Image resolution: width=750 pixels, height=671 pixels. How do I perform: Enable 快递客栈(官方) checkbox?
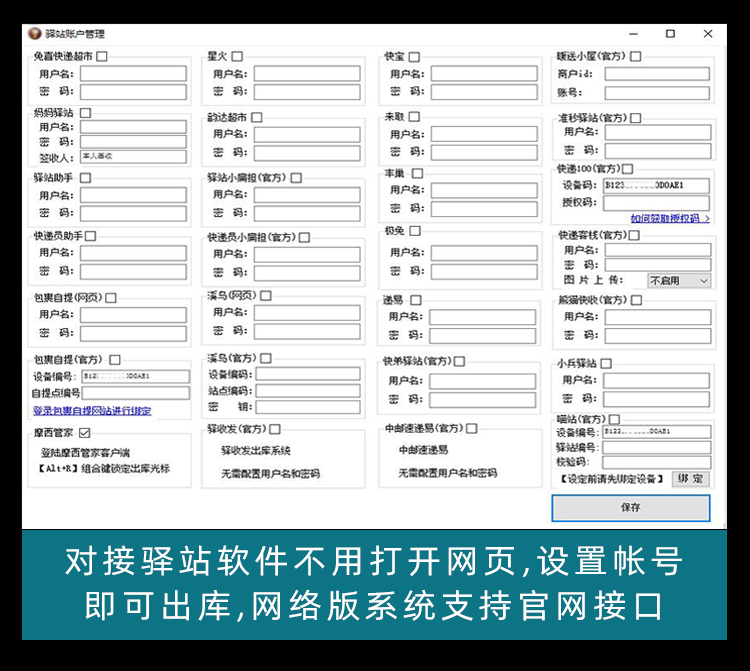pos(634,235)
